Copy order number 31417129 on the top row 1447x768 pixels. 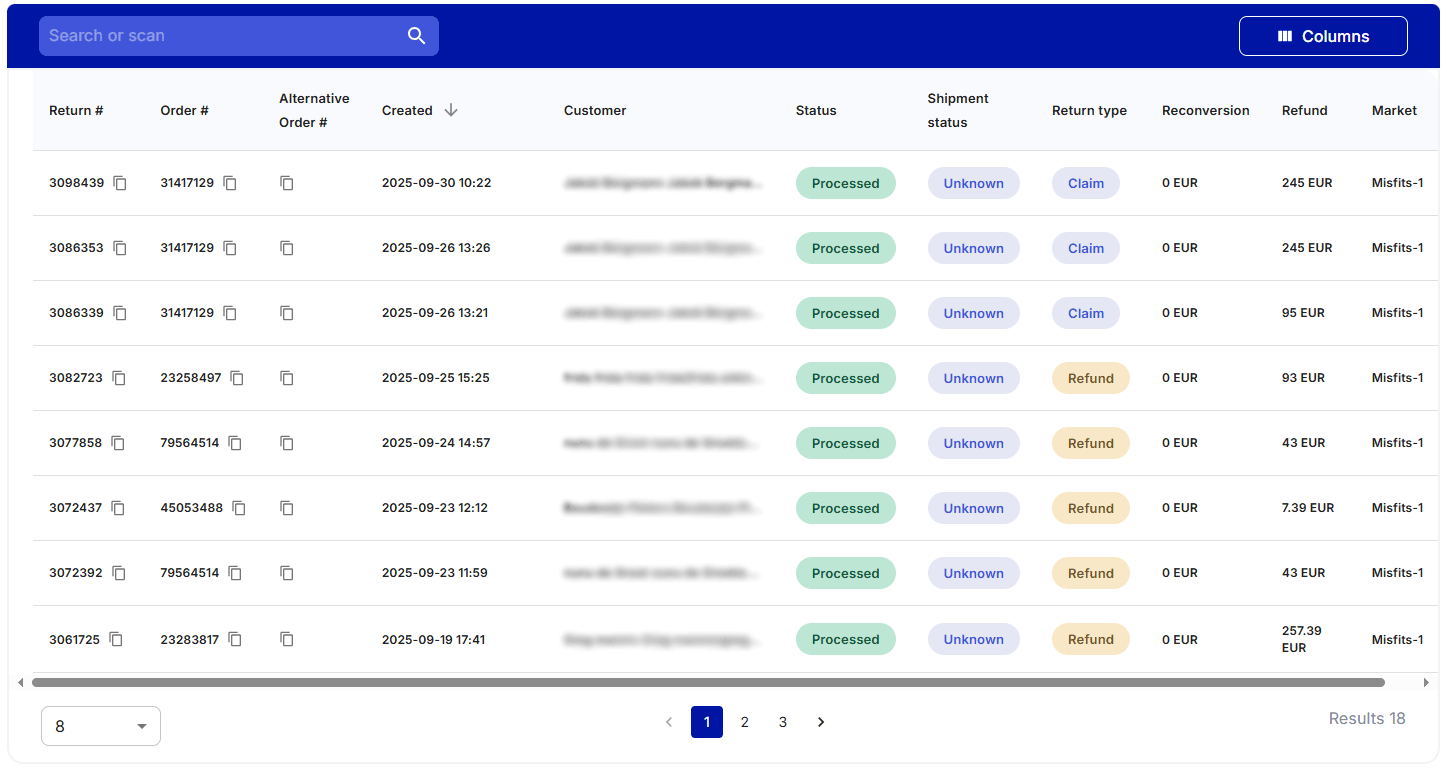point(230,183)
